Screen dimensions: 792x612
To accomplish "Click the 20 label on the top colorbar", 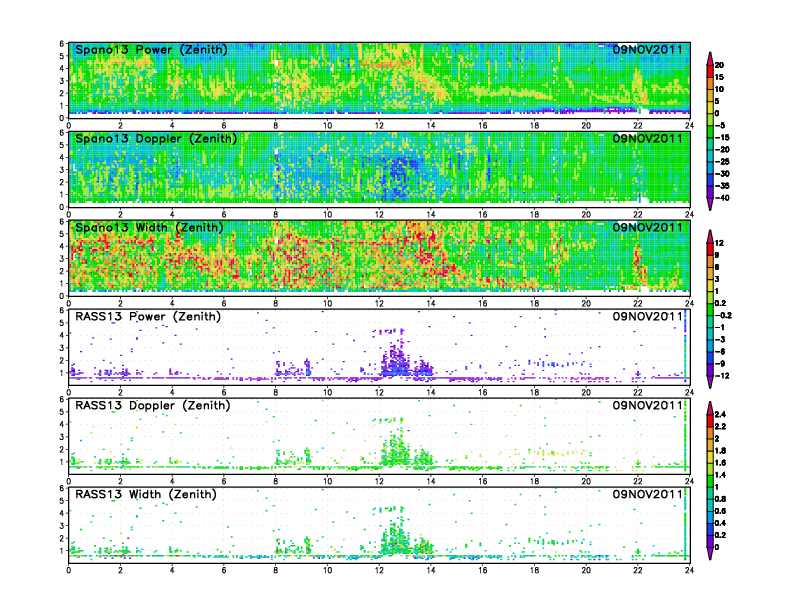I will pyautogui.click(x=719, y=65).
